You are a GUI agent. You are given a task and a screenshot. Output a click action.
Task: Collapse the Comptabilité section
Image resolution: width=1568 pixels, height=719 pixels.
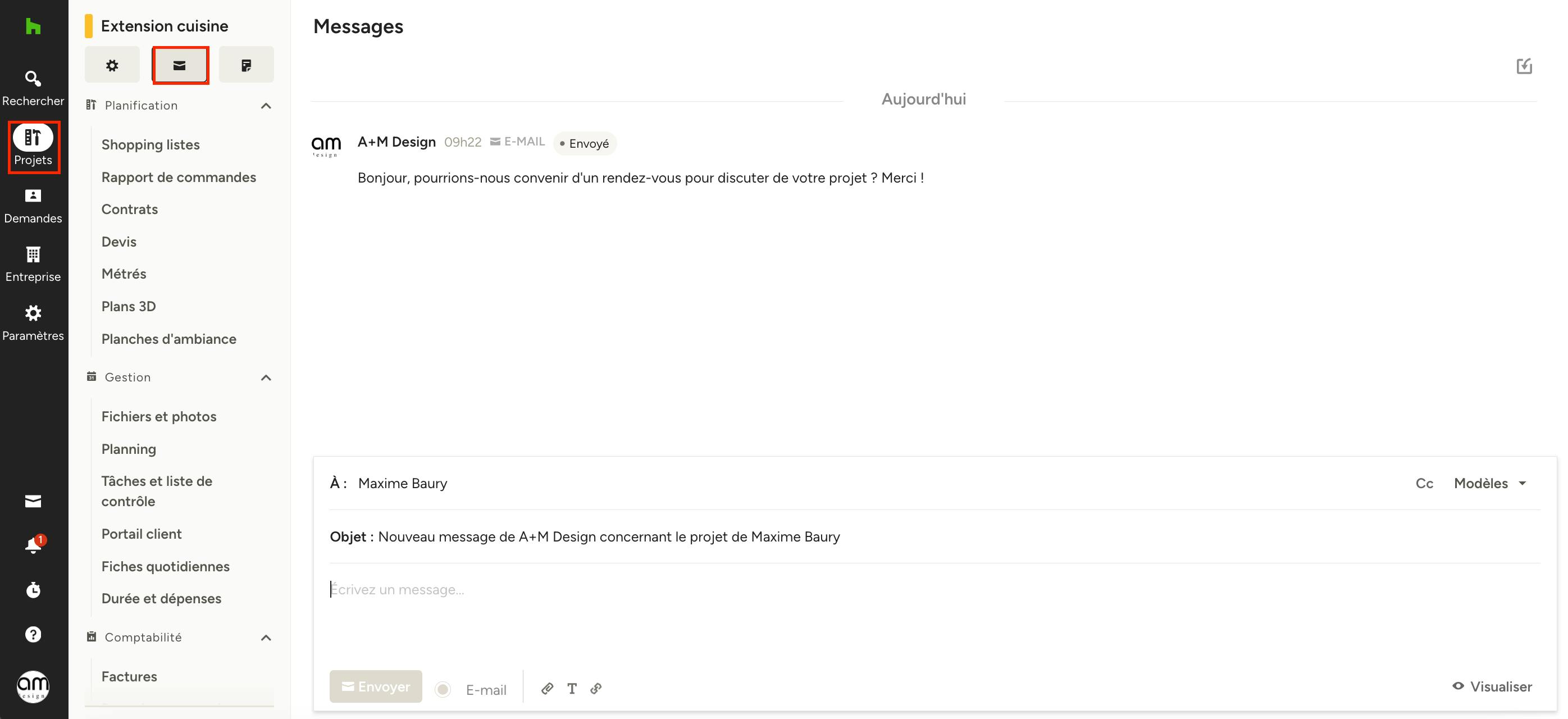point(266,638)
